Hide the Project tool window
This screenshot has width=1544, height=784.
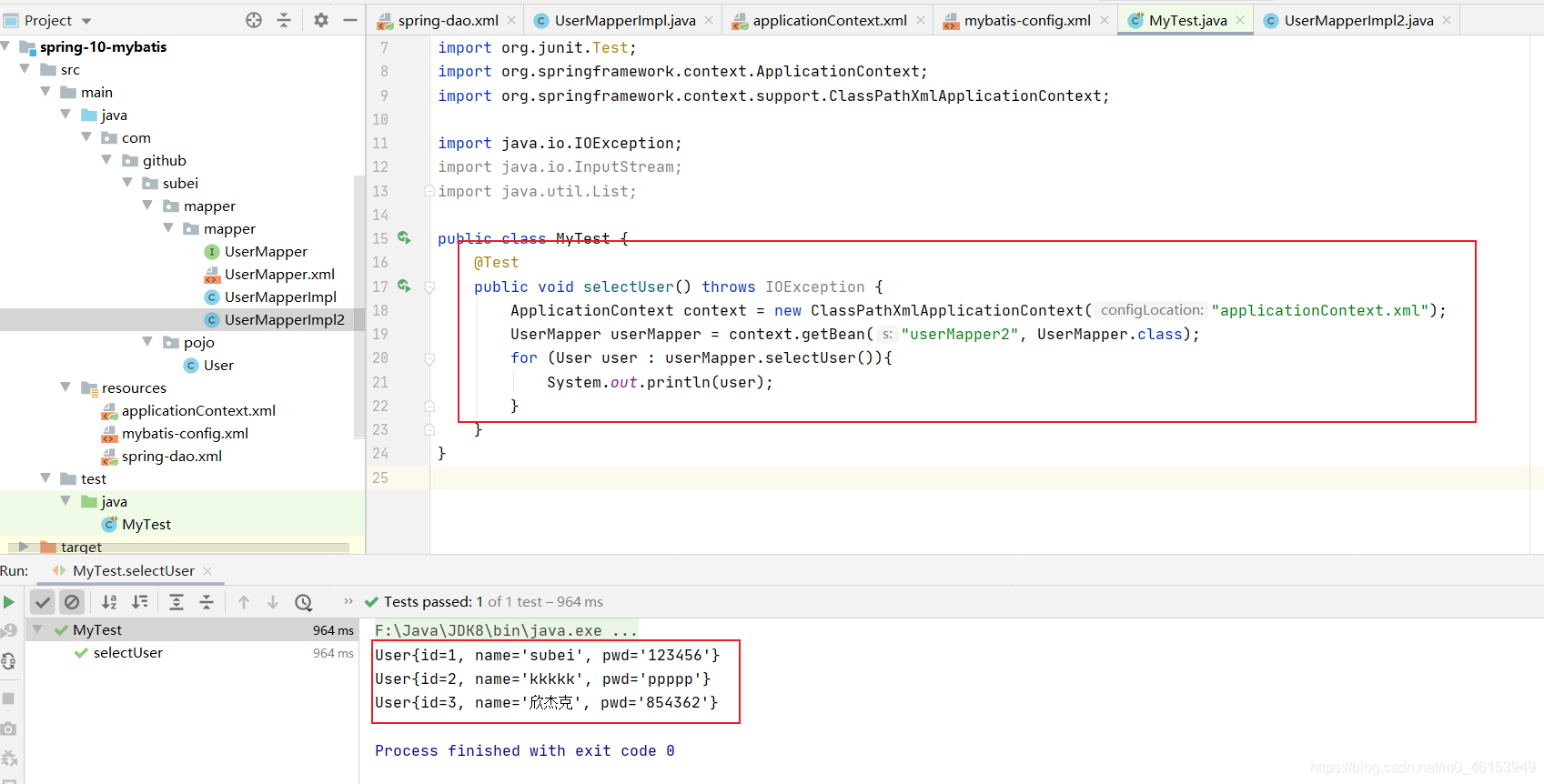click(349, 20)
